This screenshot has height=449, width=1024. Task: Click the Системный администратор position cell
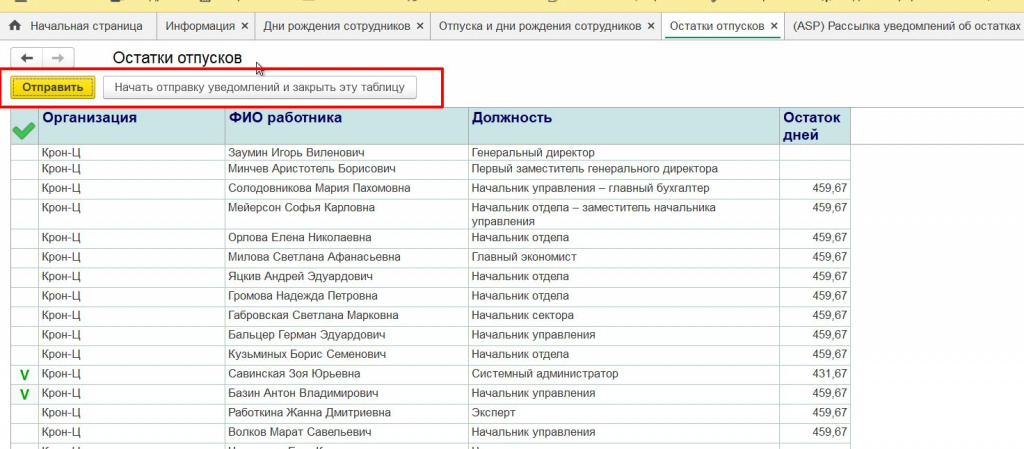[624, 375]
